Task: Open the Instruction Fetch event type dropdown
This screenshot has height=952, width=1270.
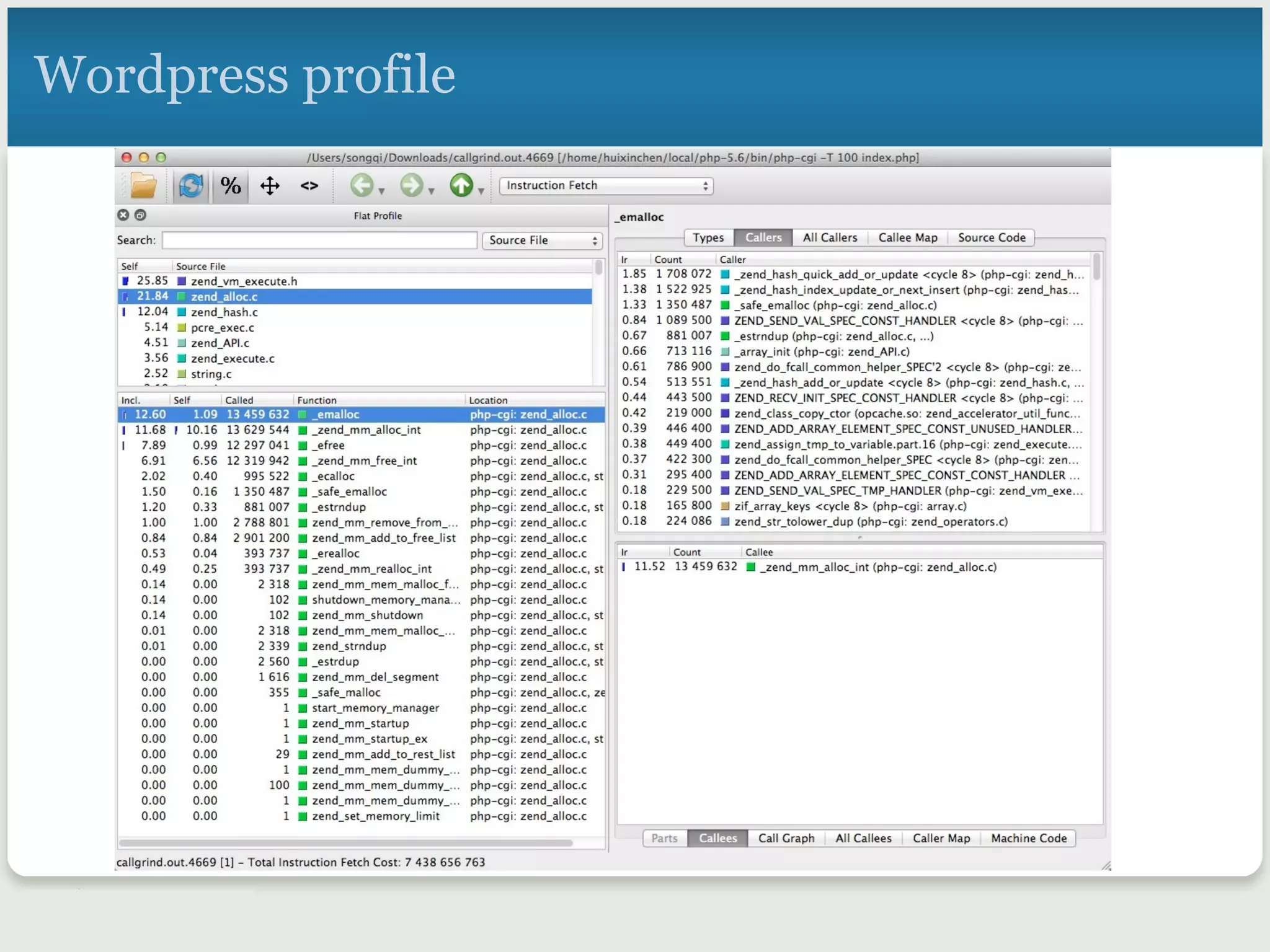Action: click(606, 185)
